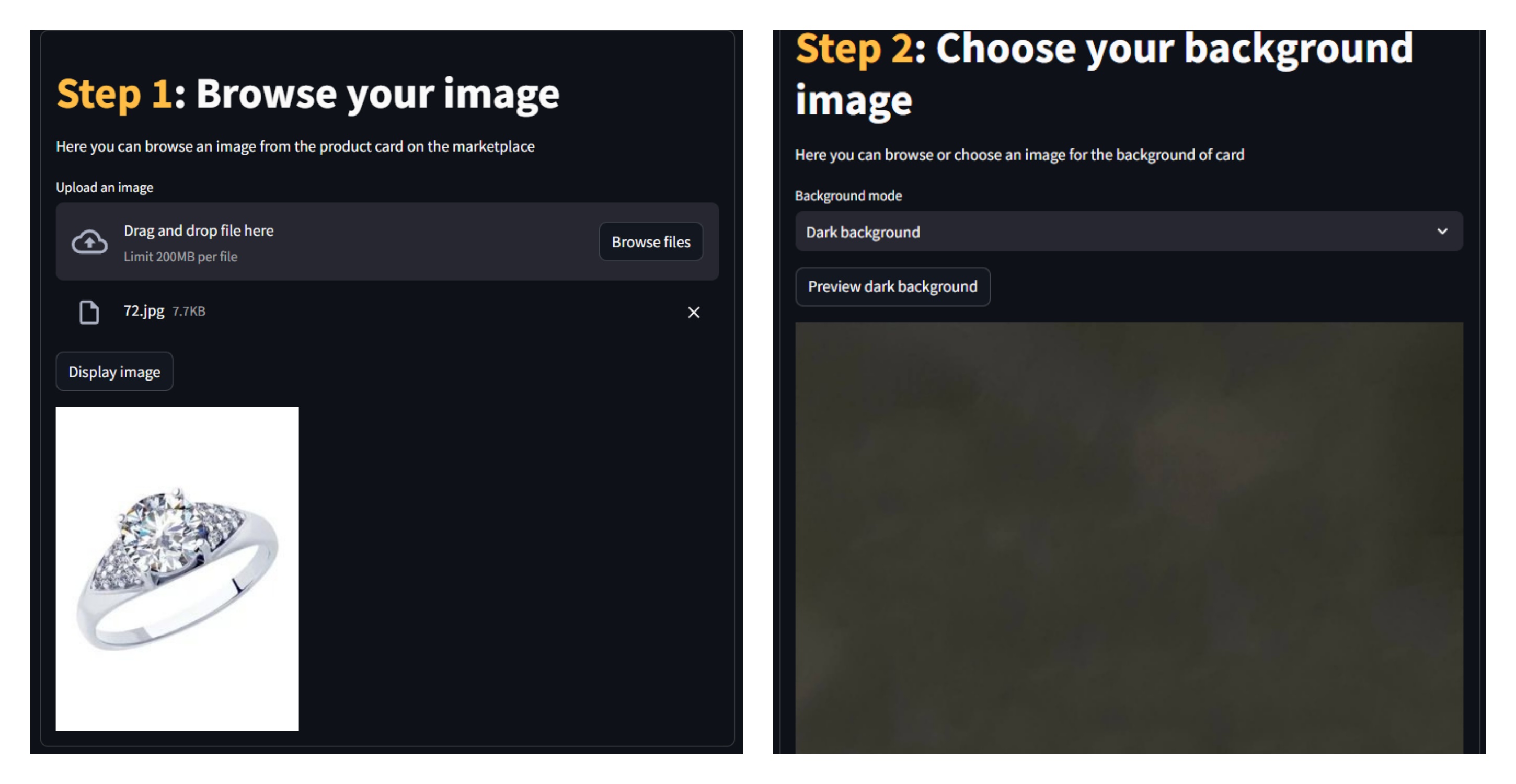Select the 72.jpg file name

[x=144, y=311]
